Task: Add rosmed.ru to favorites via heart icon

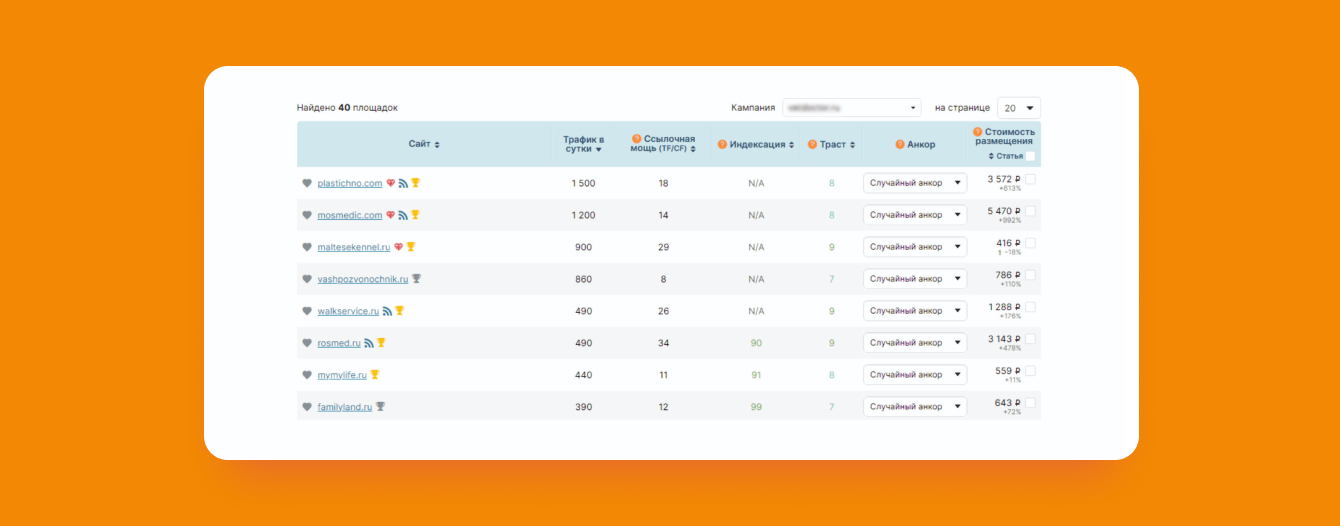Action: tap(307, 343)
